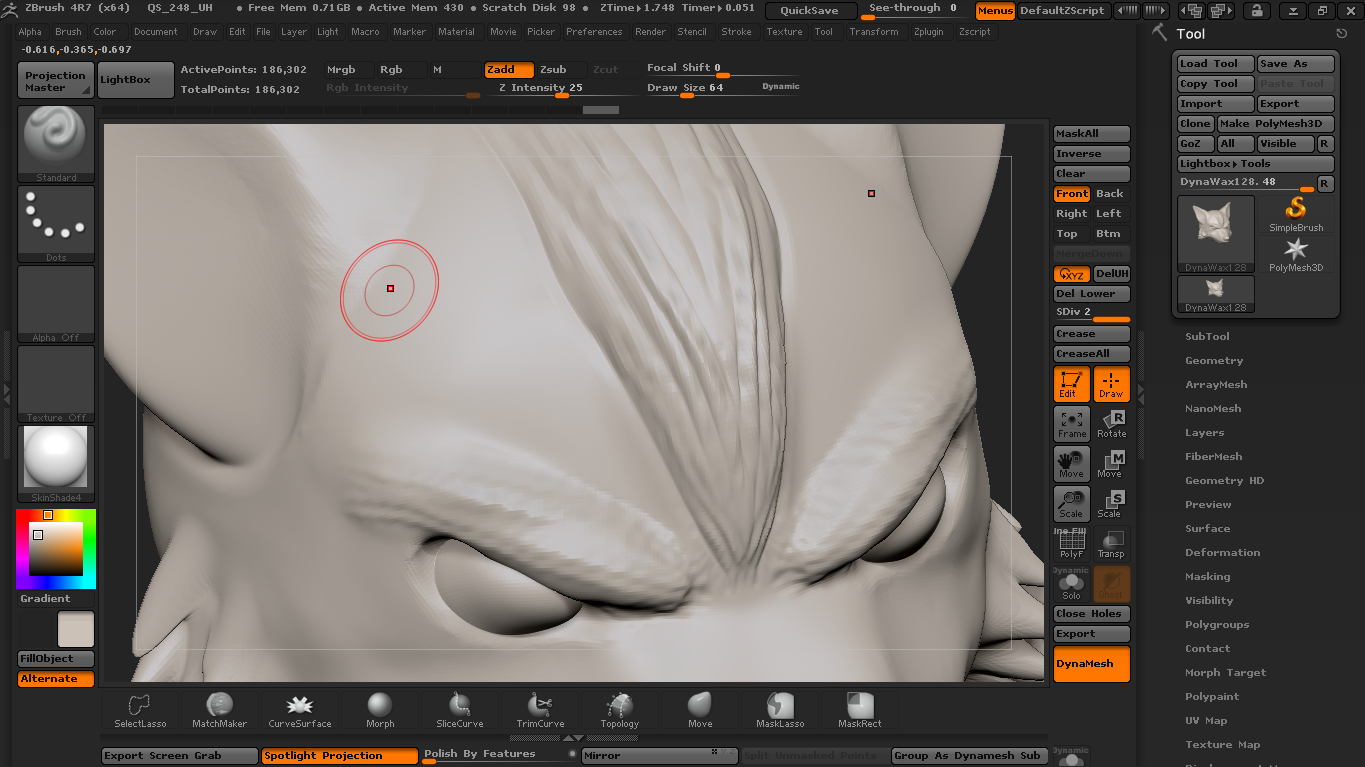Click the large DynaWax128 tool thumbnail
Image resolution: width=1365 pixels, height=767 pixels.
point(1216,234)
